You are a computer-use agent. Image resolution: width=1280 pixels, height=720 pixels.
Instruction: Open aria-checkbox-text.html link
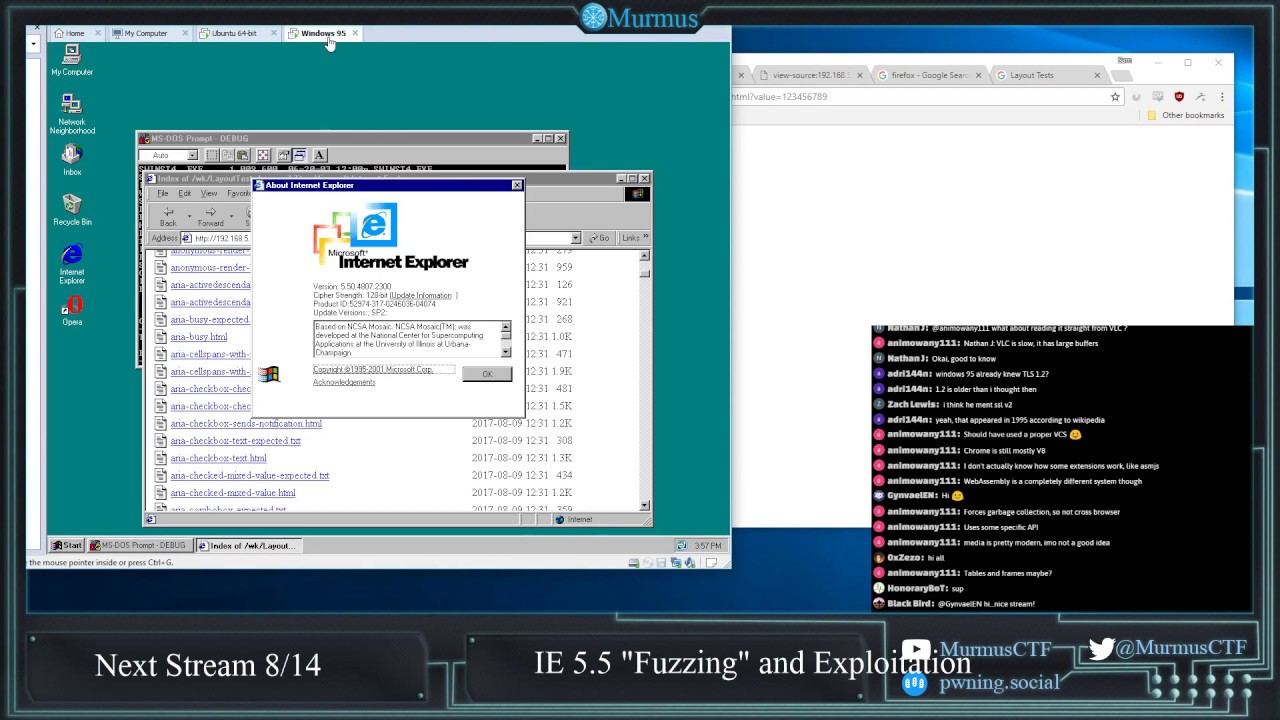click(x=218, y=458)
